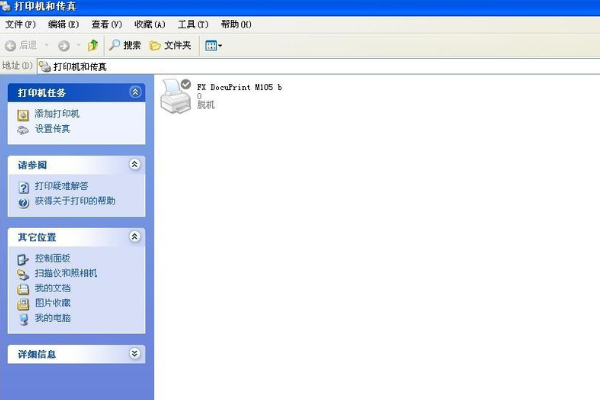This screenshot has height=400, width=600.
Task: Open the 编辑(E) menu
Action: [x=64, y=24]
